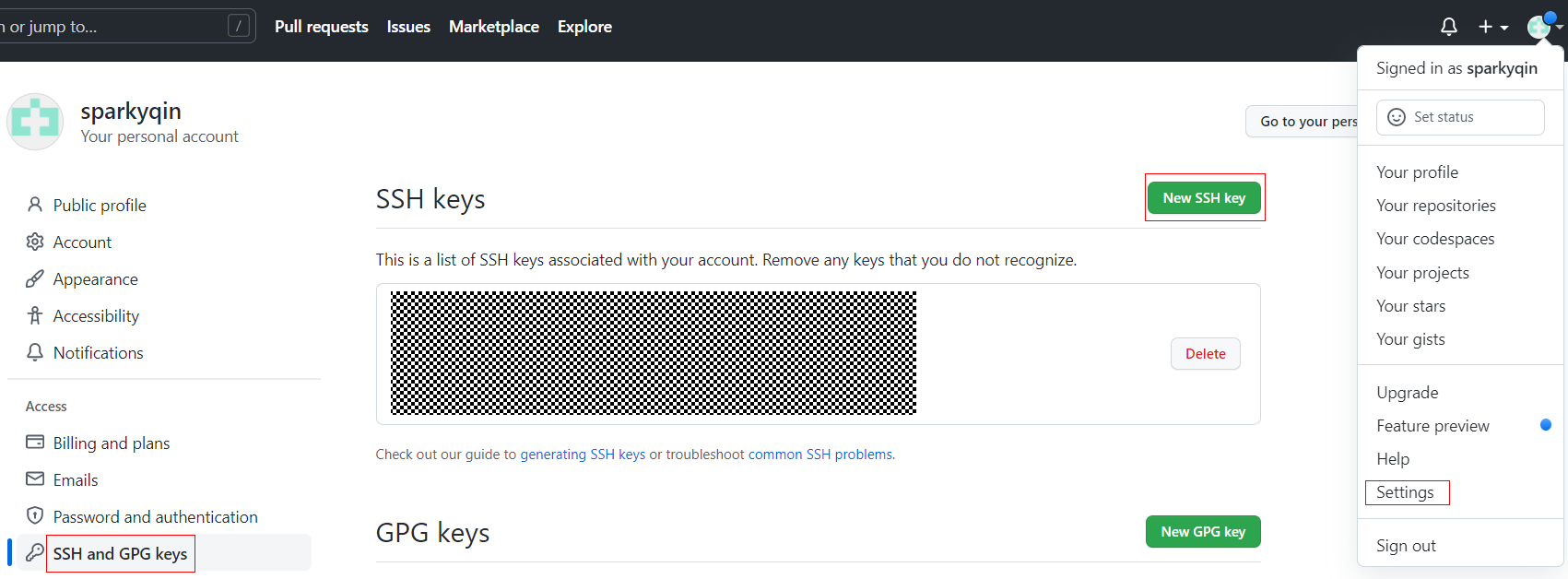
Task: Open the common SSH problems link
Action: [819, 455]
